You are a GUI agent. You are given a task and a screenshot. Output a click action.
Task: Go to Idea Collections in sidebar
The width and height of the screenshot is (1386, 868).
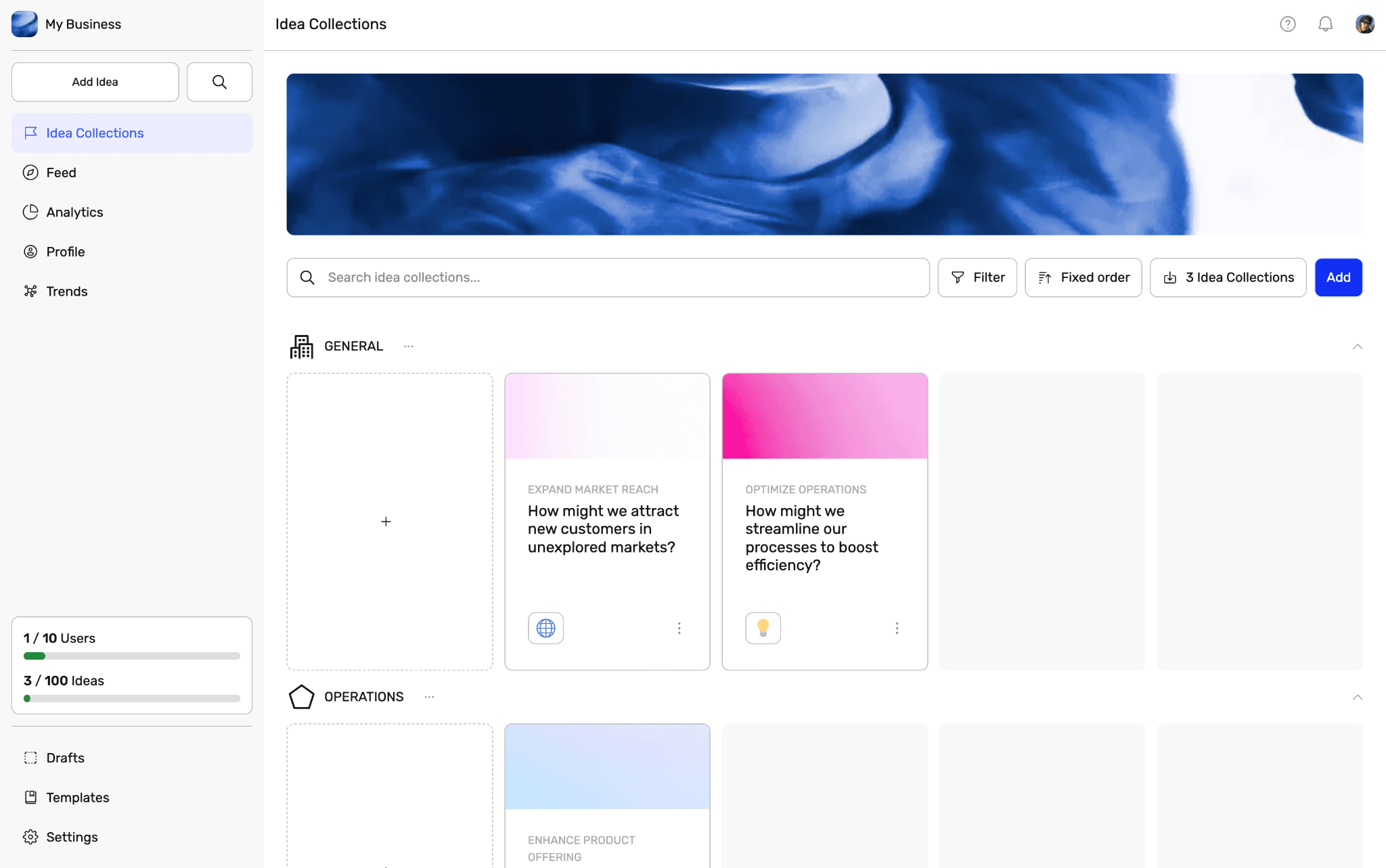point(132,133)
